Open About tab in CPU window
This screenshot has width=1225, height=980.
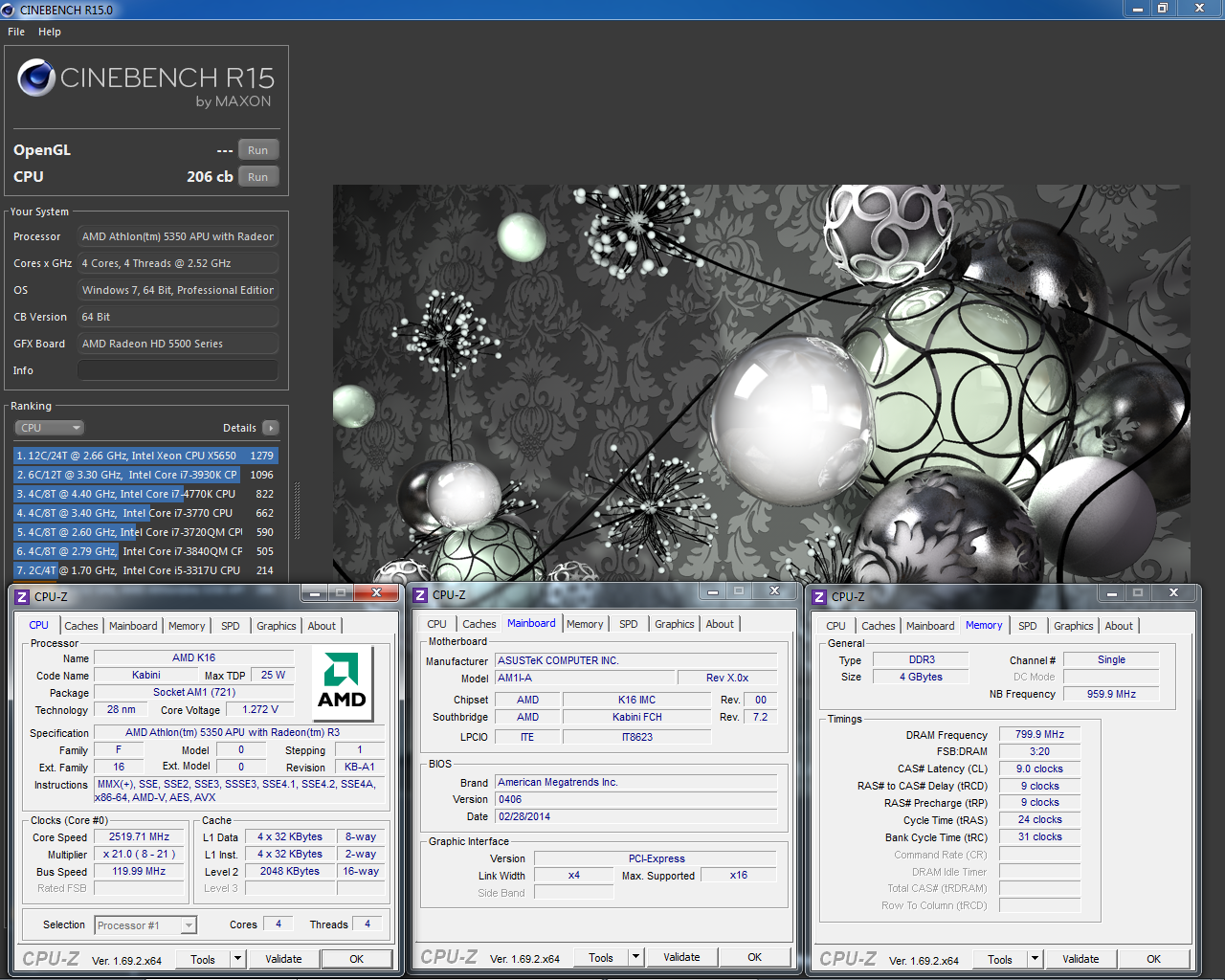[x=322, y=626]
